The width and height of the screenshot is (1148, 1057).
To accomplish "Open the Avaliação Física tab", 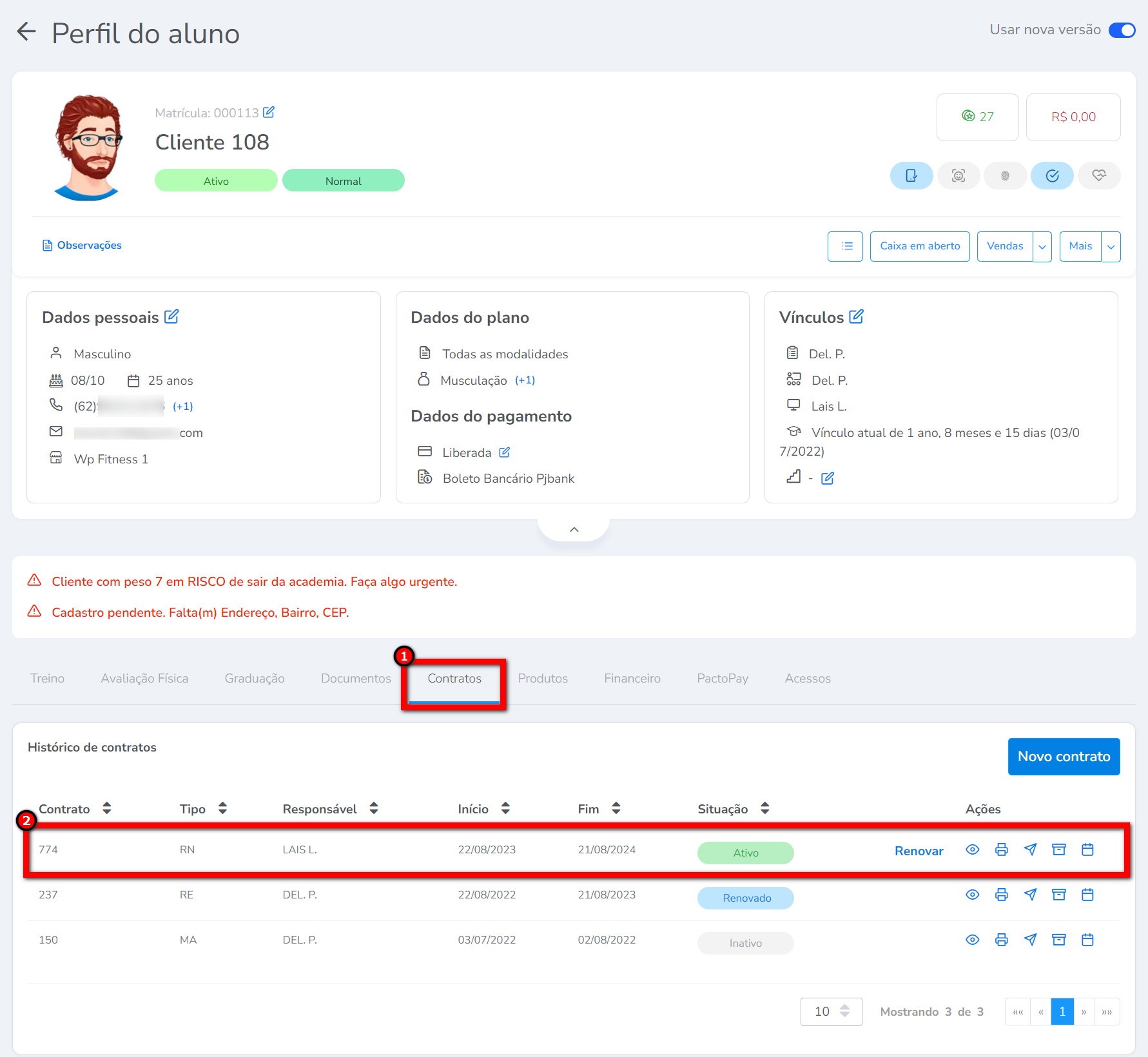I will 144,678.
